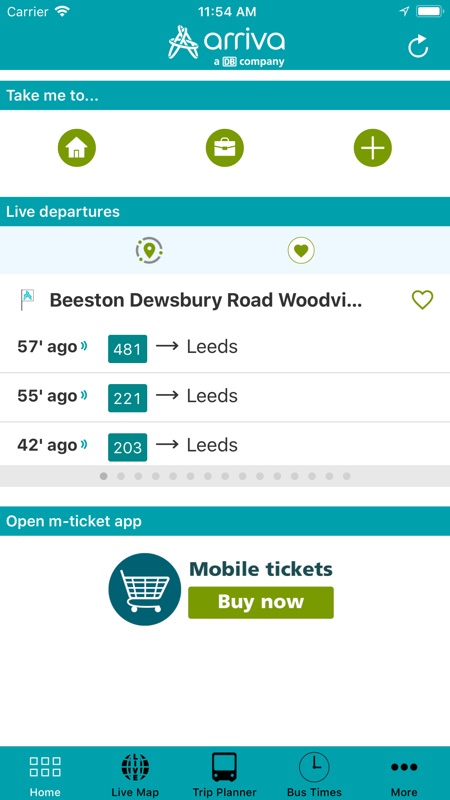Select the second page indicator dot
The height and width of the screenshot is (800, 450).
coord(121,476)
